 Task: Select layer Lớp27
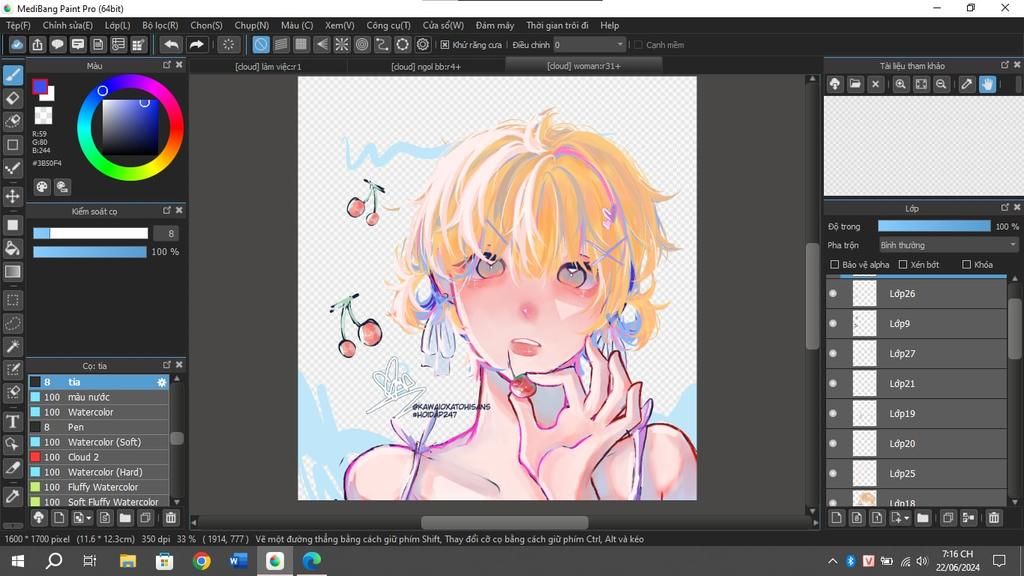coord(916,353)
